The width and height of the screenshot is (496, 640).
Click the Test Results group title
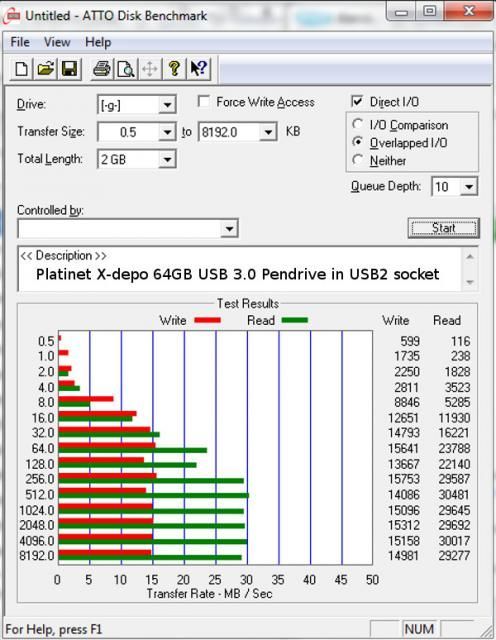248,303
